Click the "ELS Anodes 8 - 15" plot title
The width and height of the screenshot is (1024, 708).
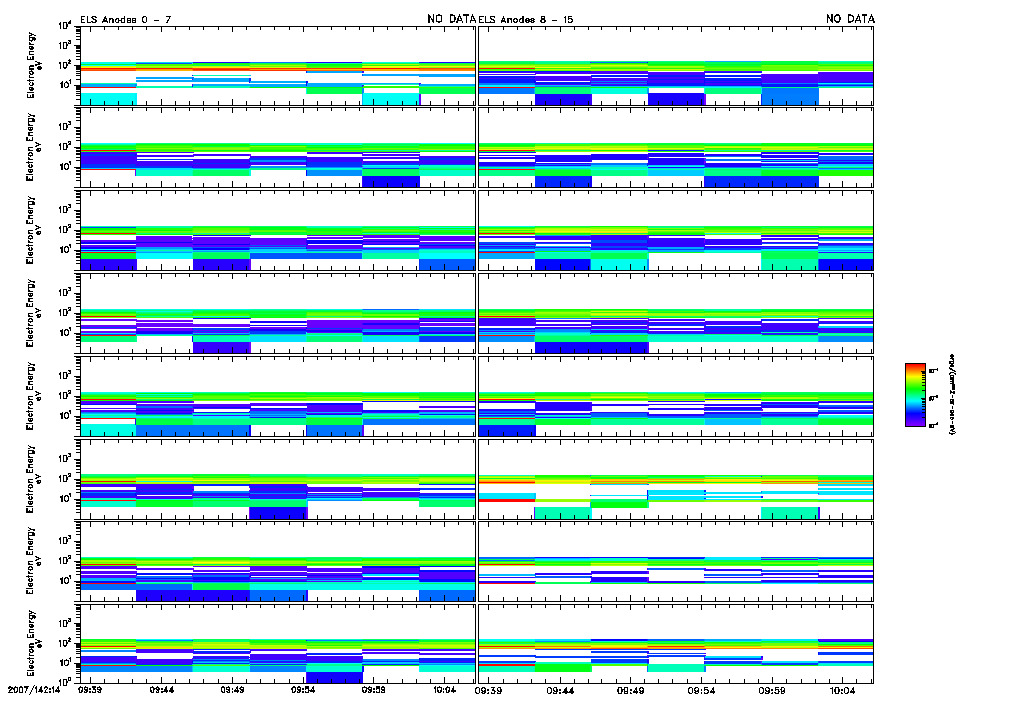coord(526,20)
